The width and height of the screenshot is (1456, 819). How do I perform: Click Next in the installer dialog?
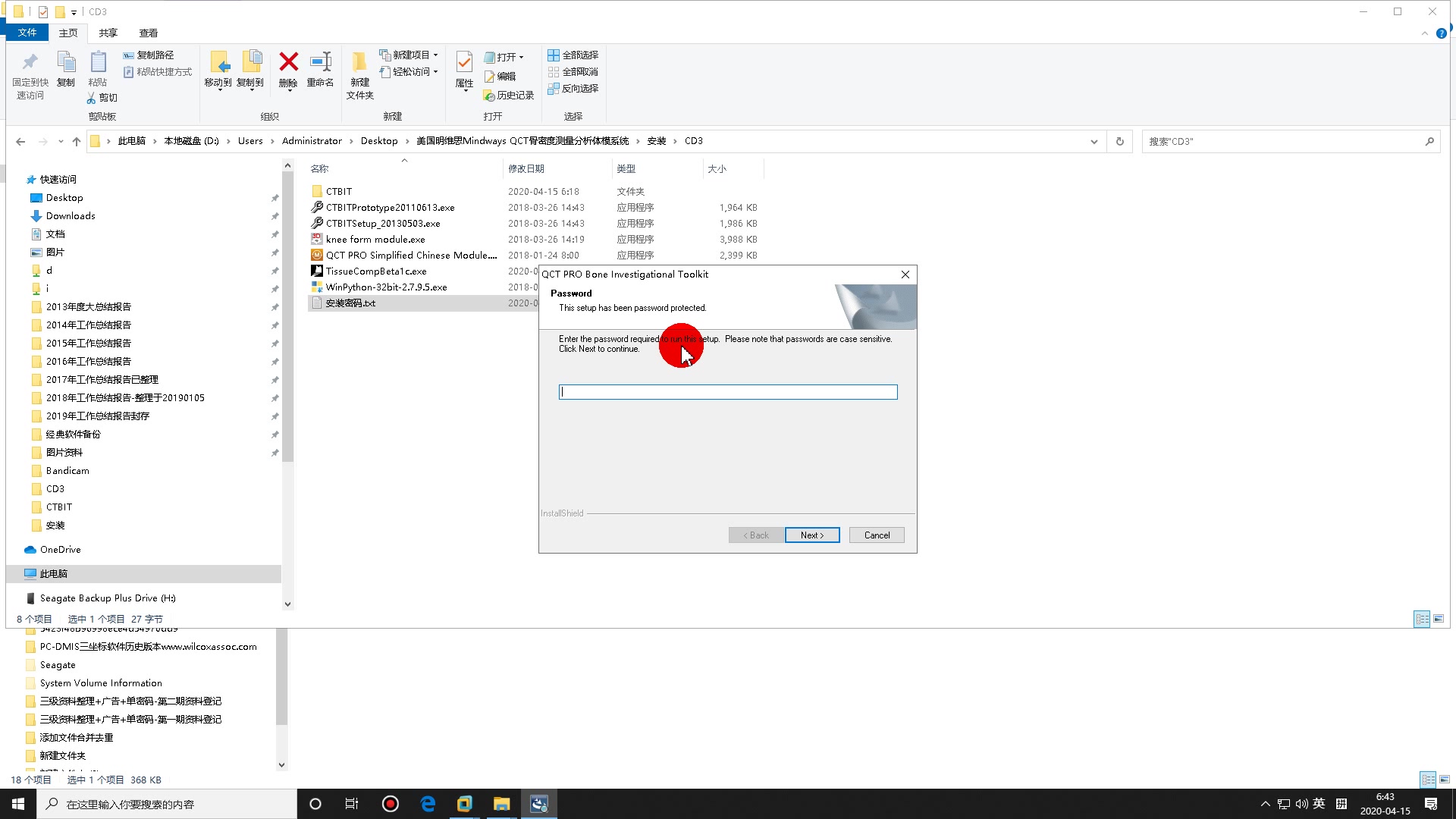(811, 535)
